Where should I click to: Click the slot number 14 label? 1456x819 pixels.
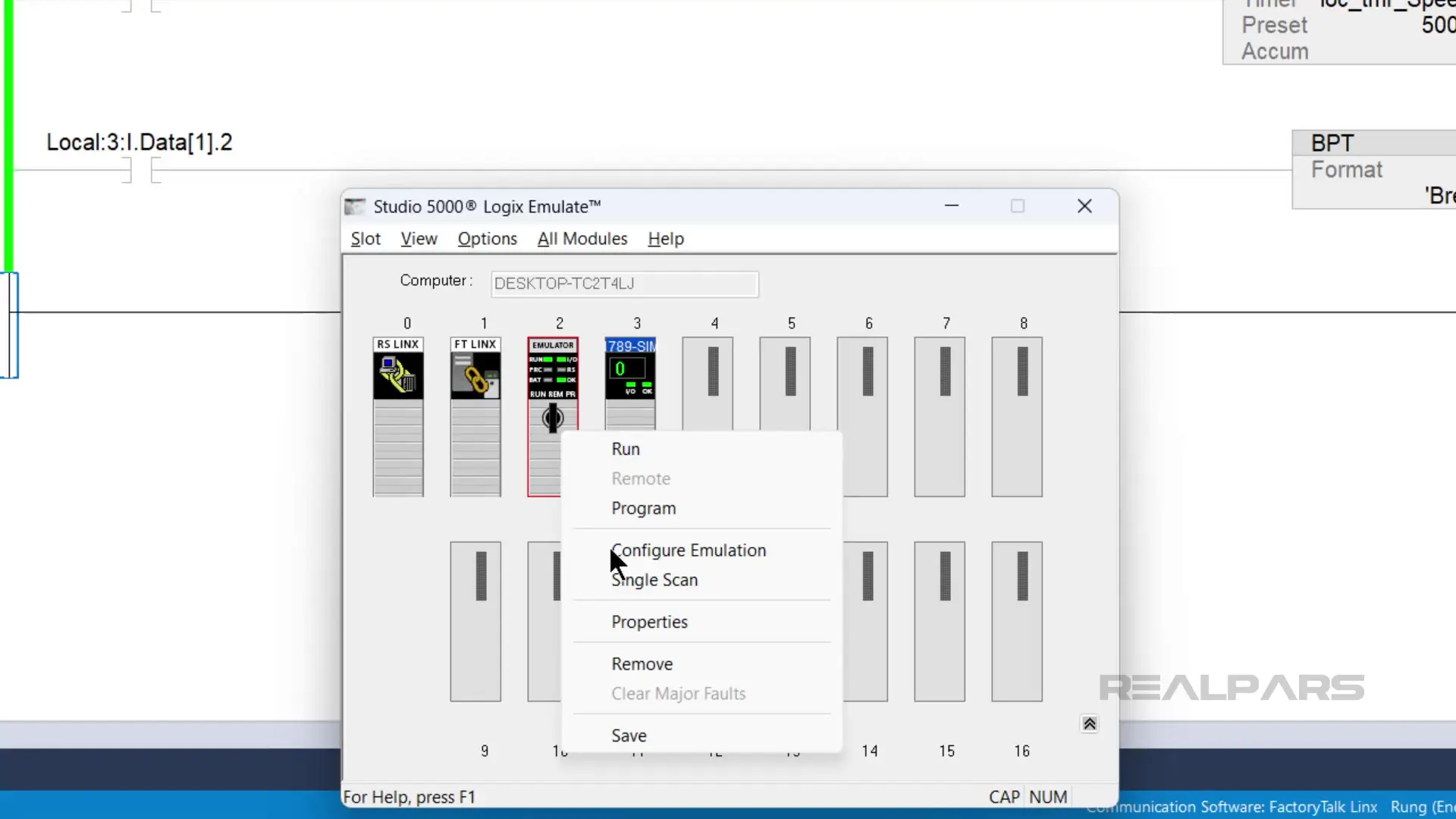[x=870, y=751]
